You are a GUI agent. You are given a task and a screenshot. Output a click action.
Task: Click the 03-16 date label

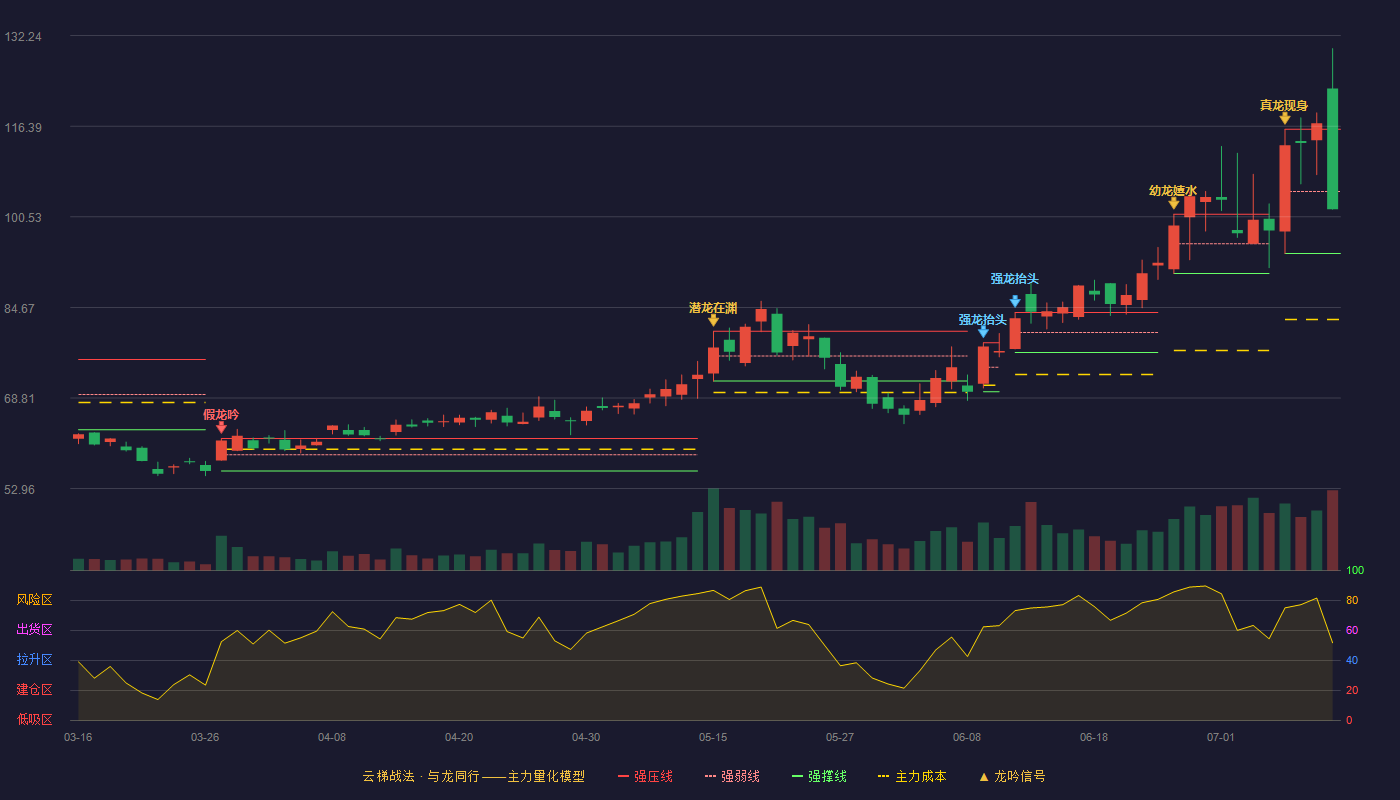click(x=78, y=737)
